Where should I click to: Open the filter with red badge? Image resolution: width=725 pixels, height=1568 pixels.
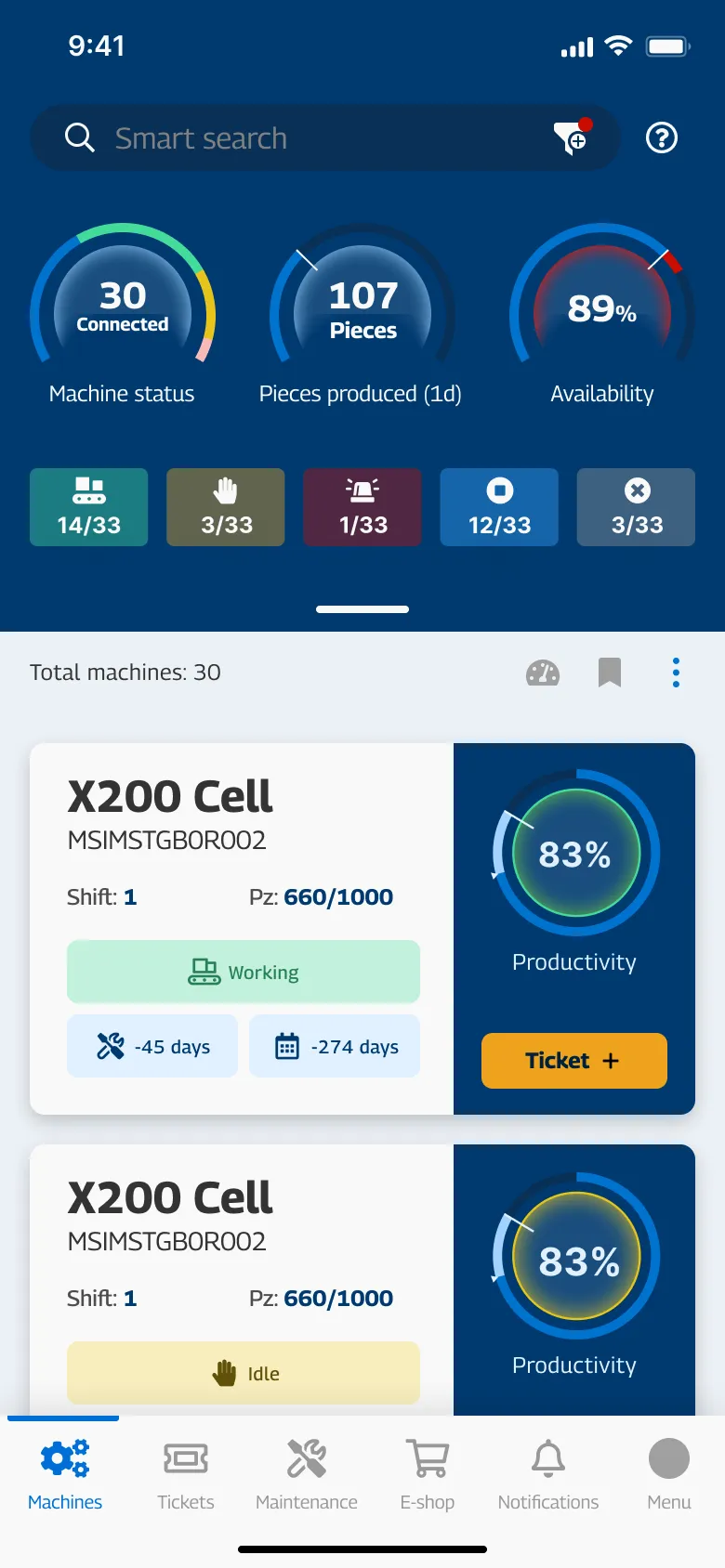573,137
